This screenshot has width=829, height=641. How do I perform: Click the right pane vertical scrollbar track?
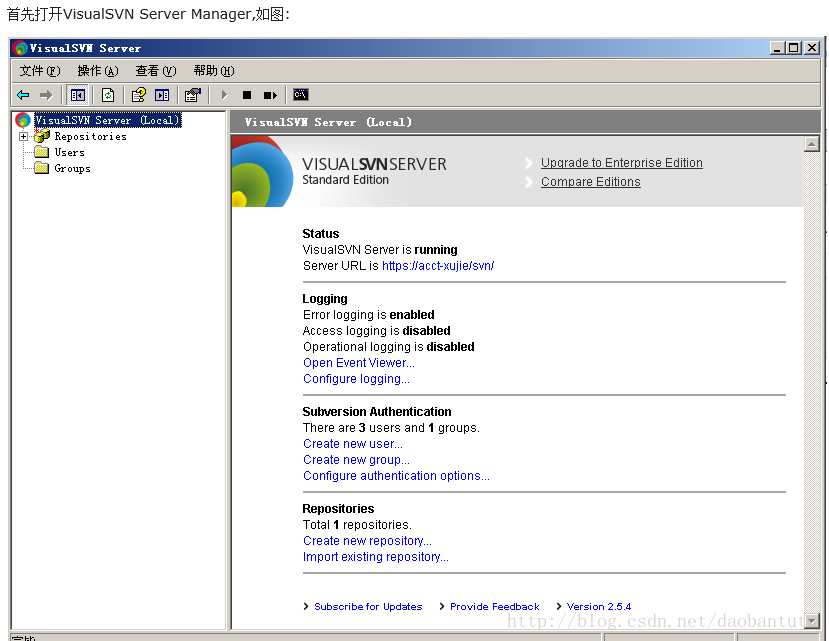(x=812, y=382)
